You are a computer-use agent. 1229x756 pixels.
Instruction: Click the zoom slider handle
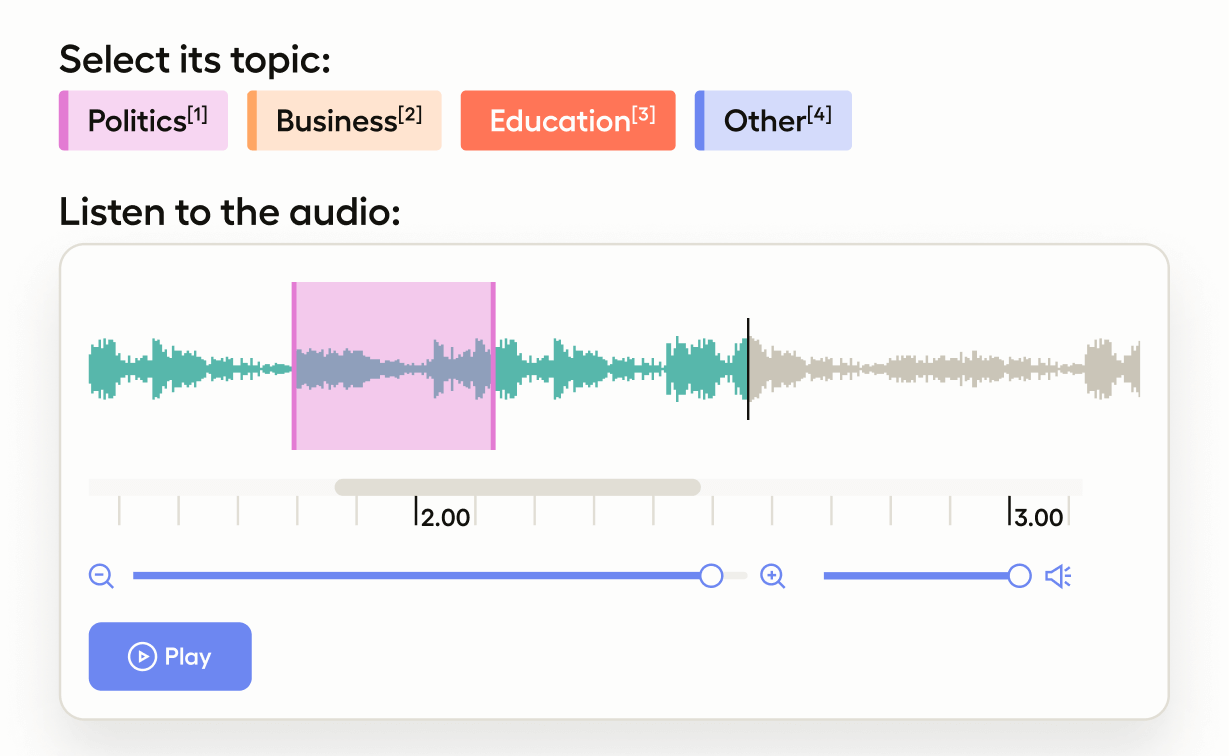click(711, 576)
